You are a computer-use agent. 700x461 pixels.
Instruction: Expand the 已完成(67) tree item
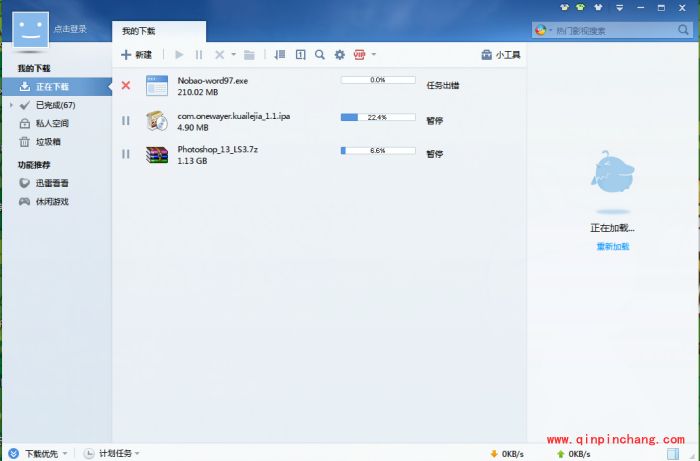click(x=11, y=105)
